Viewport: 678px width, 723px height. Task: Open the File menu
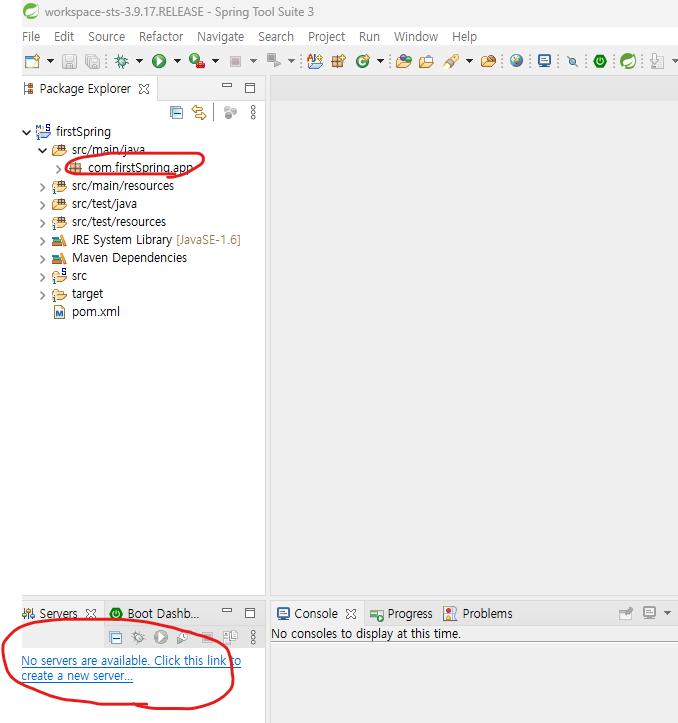coord(31,36)
